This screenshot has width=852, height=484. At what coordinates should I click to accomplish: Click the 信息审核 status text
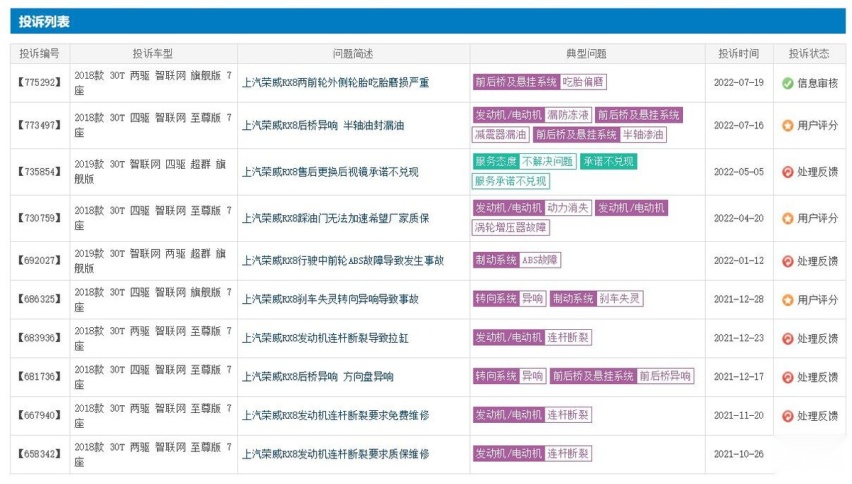(817, 83)
